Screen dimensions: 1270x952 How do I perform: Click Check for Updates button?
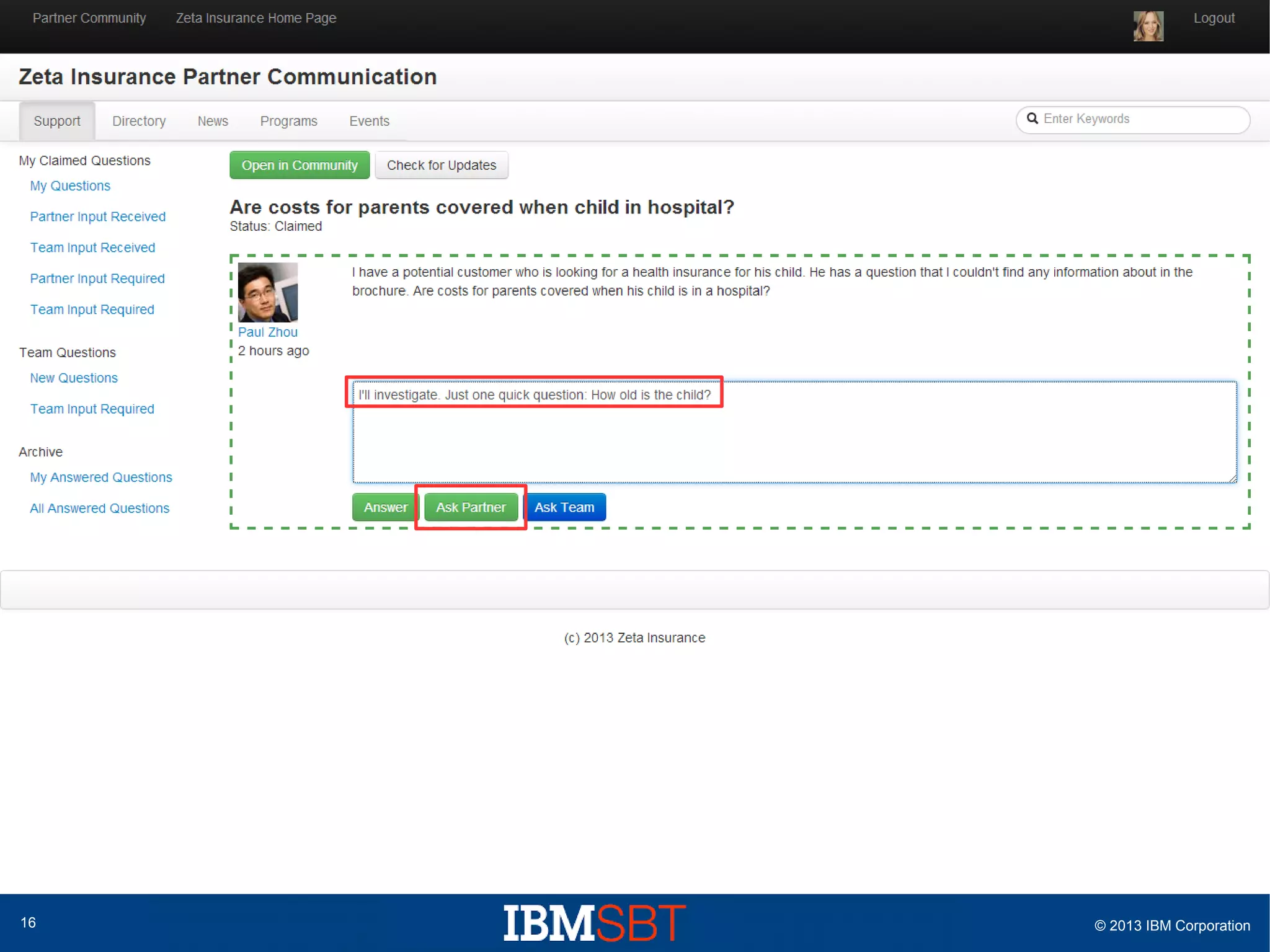point(442,165)
